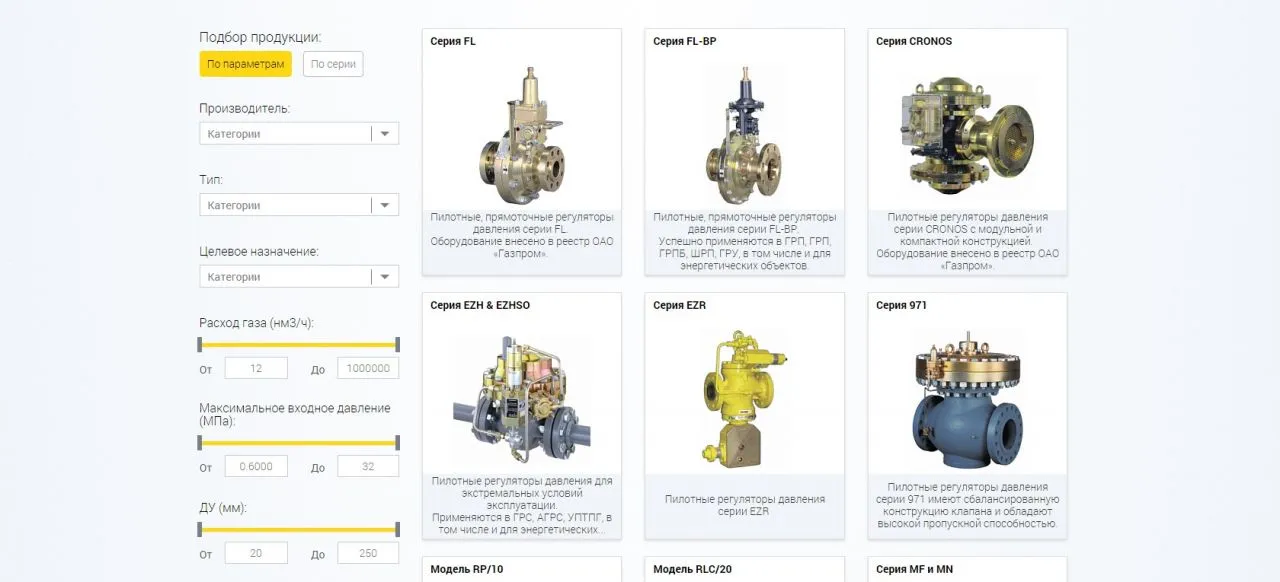Click the Серия 971 description text

coord(967,505)
